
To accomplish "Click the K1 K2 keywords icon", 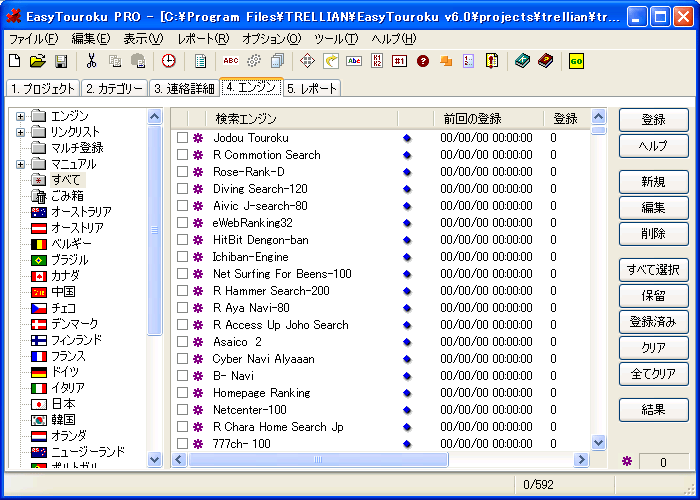I will tap(377, 61).
